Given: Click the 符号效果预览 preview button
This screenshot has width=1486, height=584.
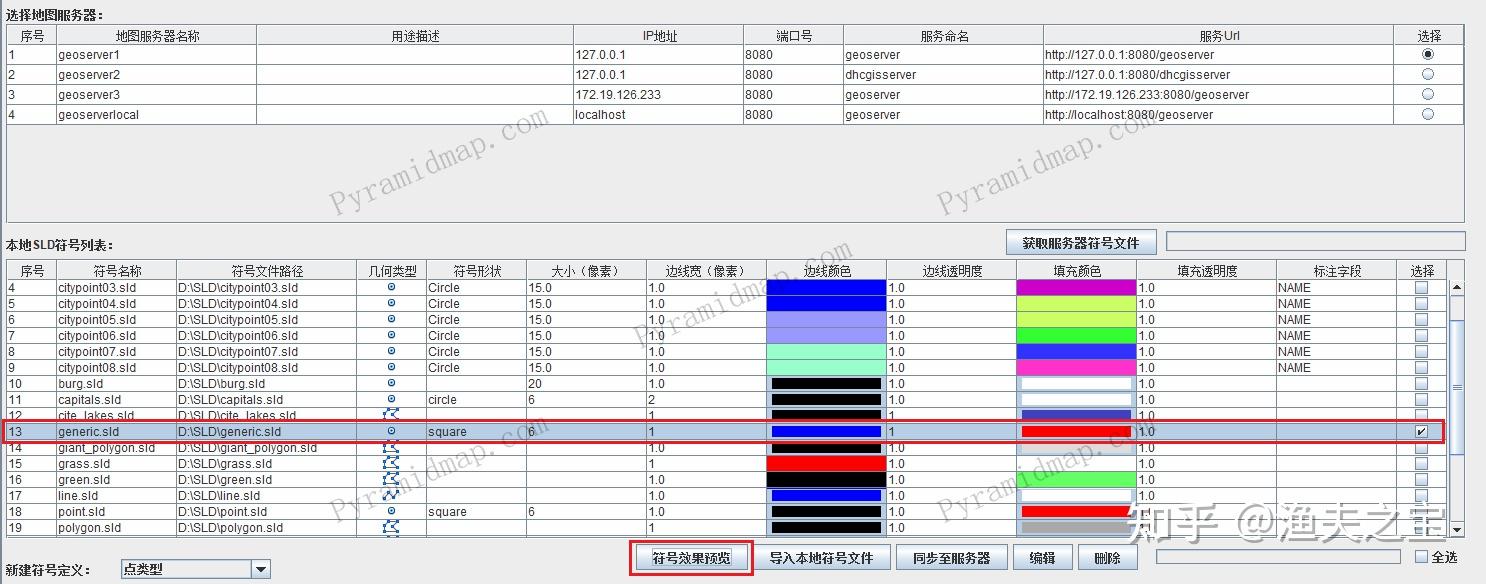Looking at the screenshot, I should [x=693, y=557].
